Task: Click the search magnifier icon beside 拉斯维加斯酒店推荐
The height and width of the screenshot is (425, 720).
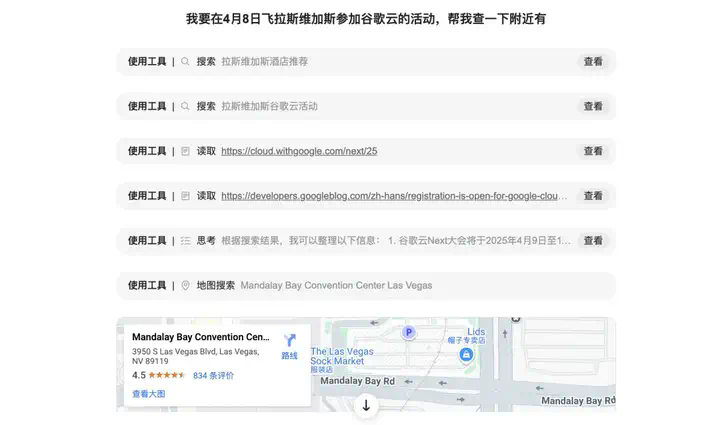Action: point(185,62)
